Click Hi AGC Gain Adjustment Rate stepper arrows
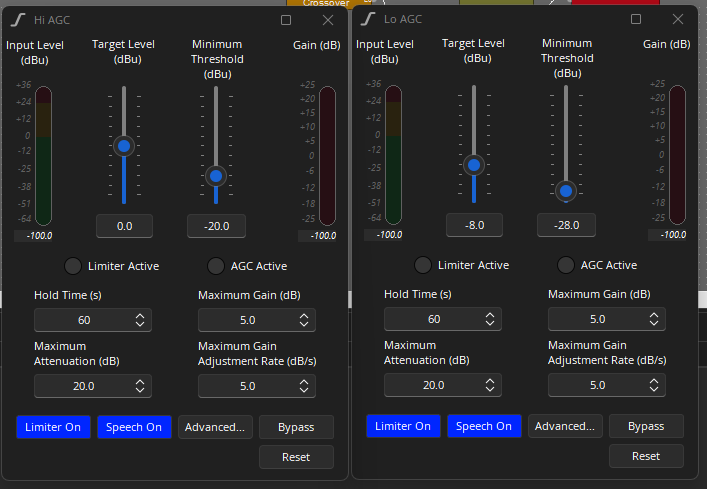This screenshot has width=707, height=489. (304, 386)
